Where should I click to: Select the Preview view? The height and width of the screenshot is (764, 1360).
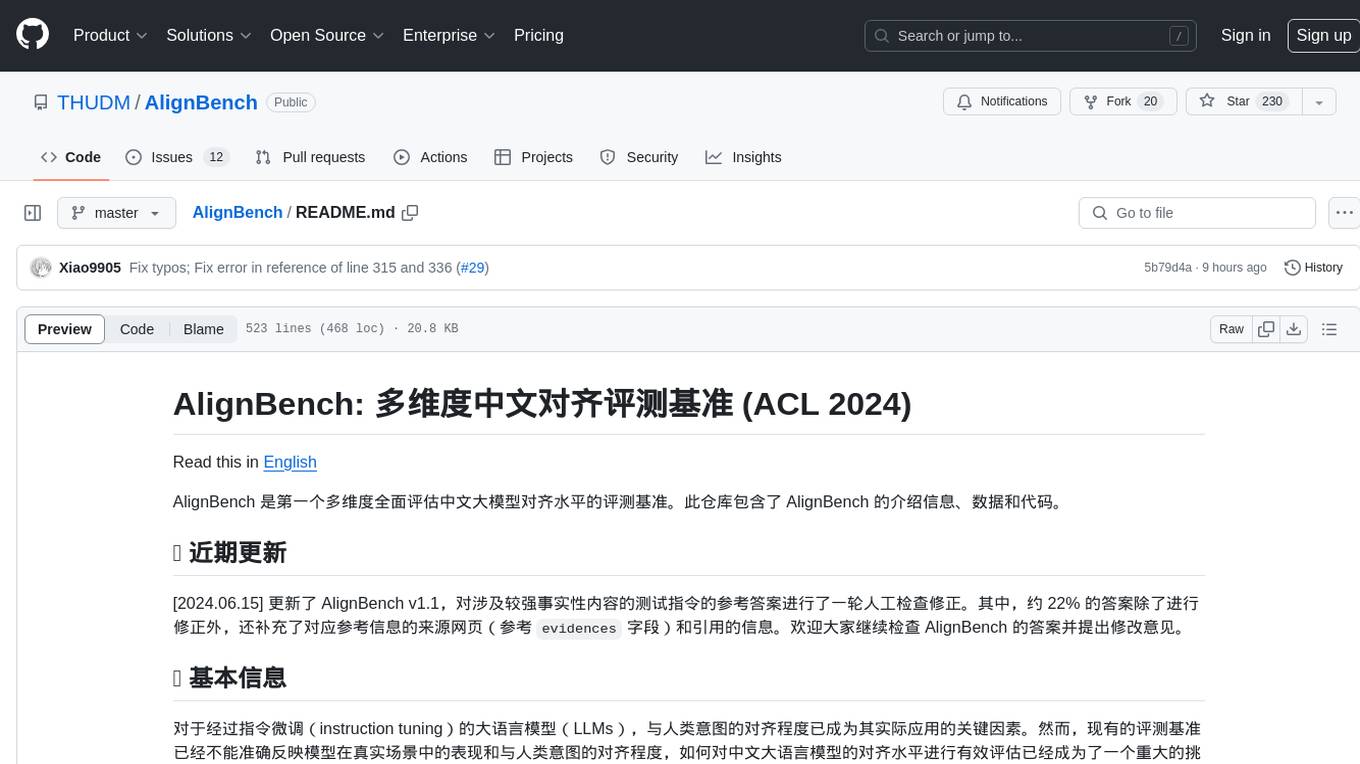[65, 329]
